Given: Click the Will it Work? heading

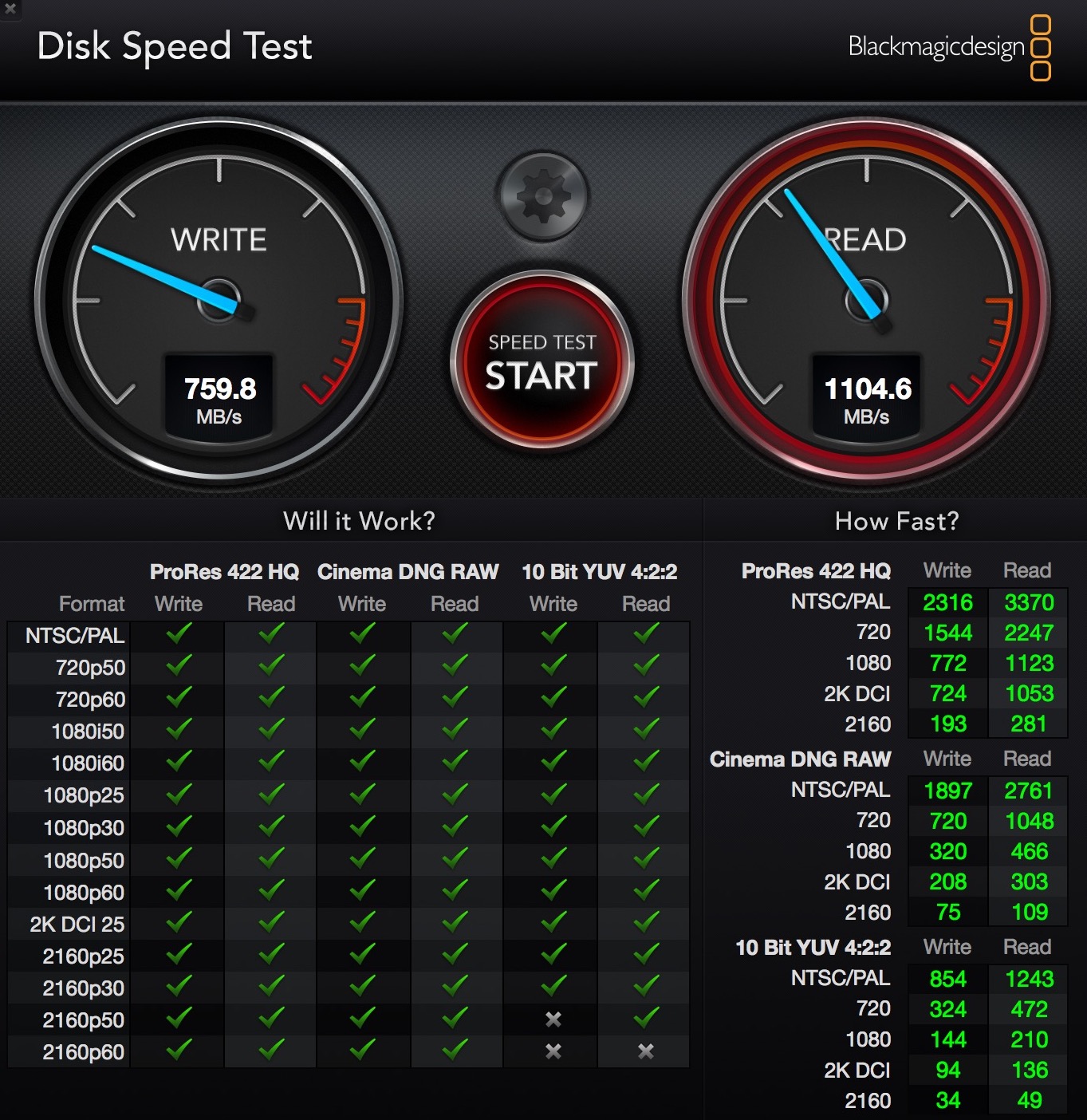Looking at the screenshot, I should click(360, 521).
